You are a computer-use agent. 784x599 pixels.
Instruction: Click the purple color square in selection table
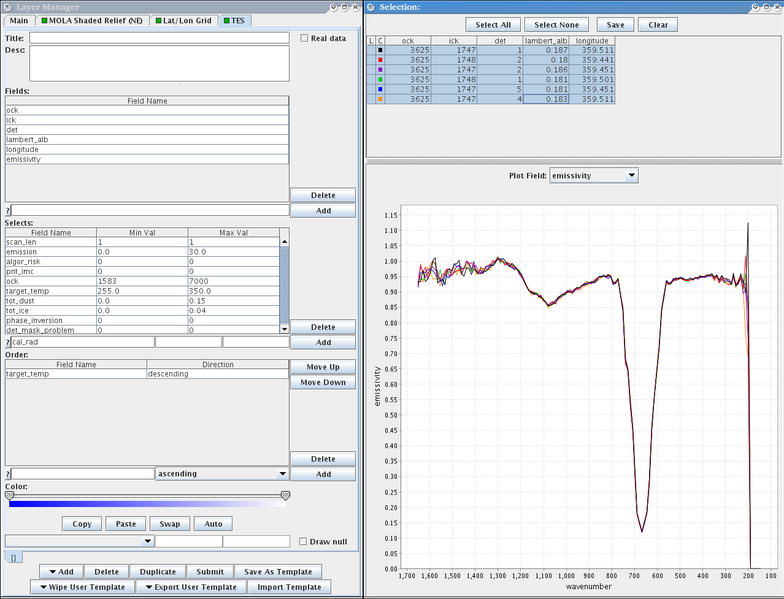point(380,70)
